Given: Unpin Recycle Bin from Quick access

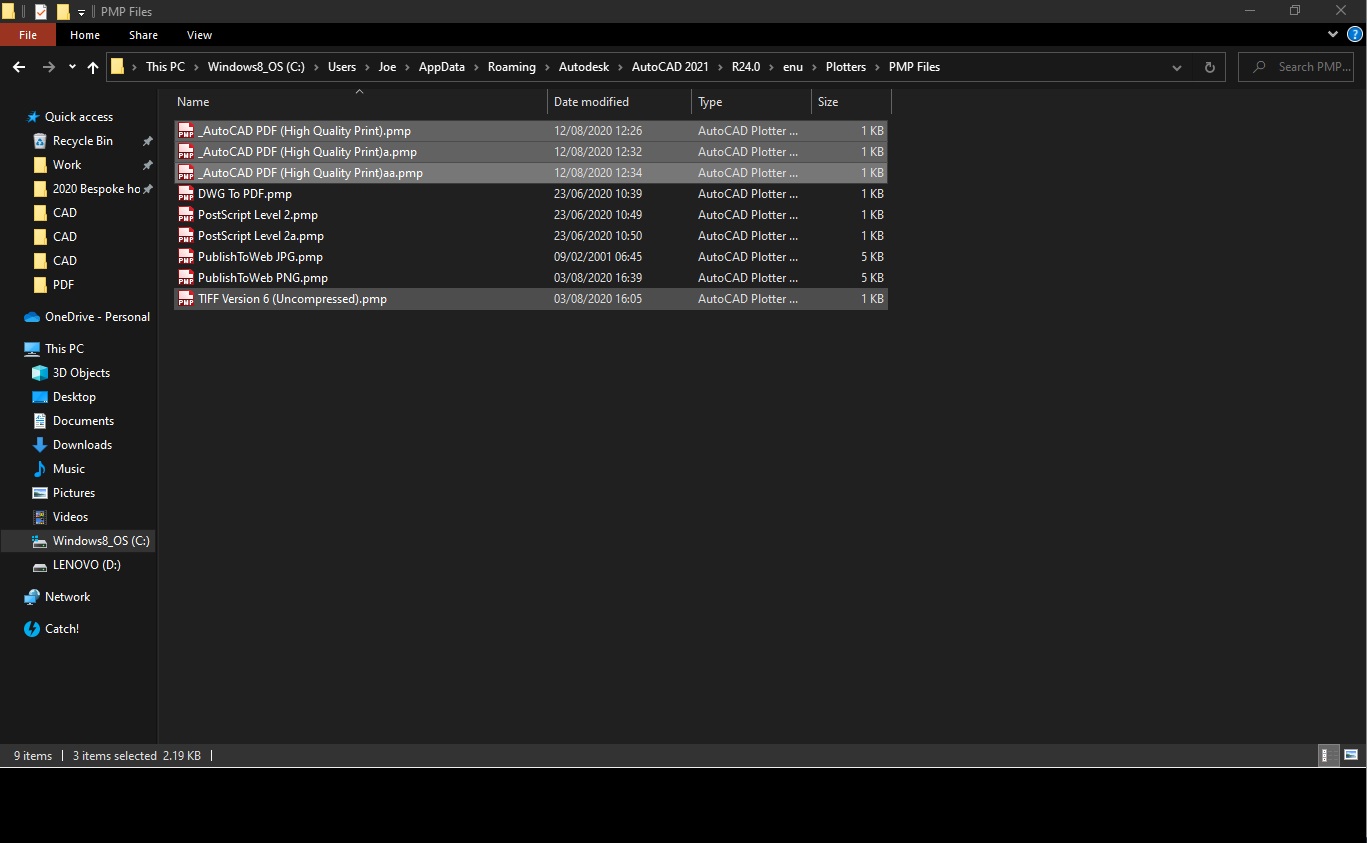Looking at the screenshot, I should click(147, 140).
